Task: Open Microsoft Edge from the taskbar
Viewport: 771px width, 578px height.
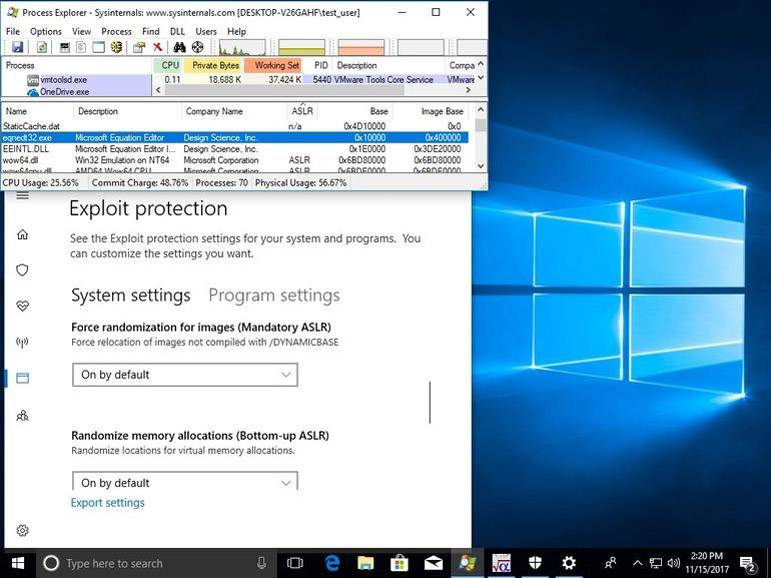Action: tap(331, 563)
